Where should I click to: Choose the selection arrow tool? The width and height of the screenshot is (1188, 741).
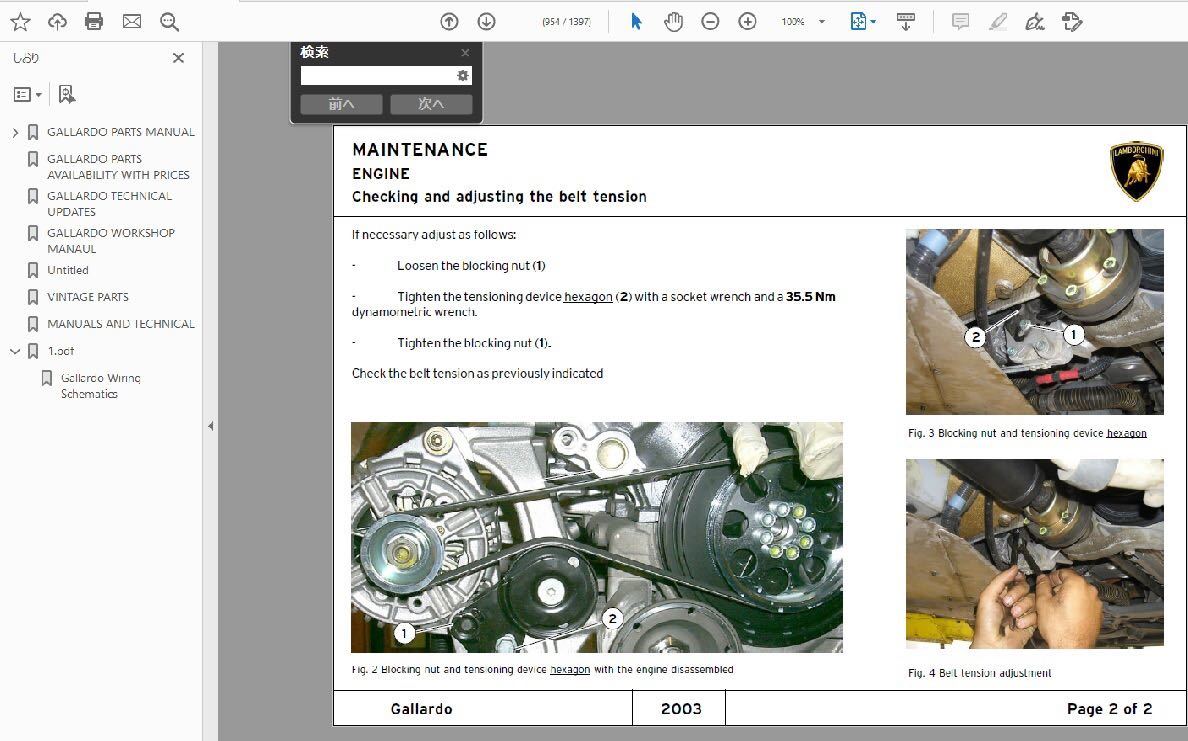tap(636, 21)
